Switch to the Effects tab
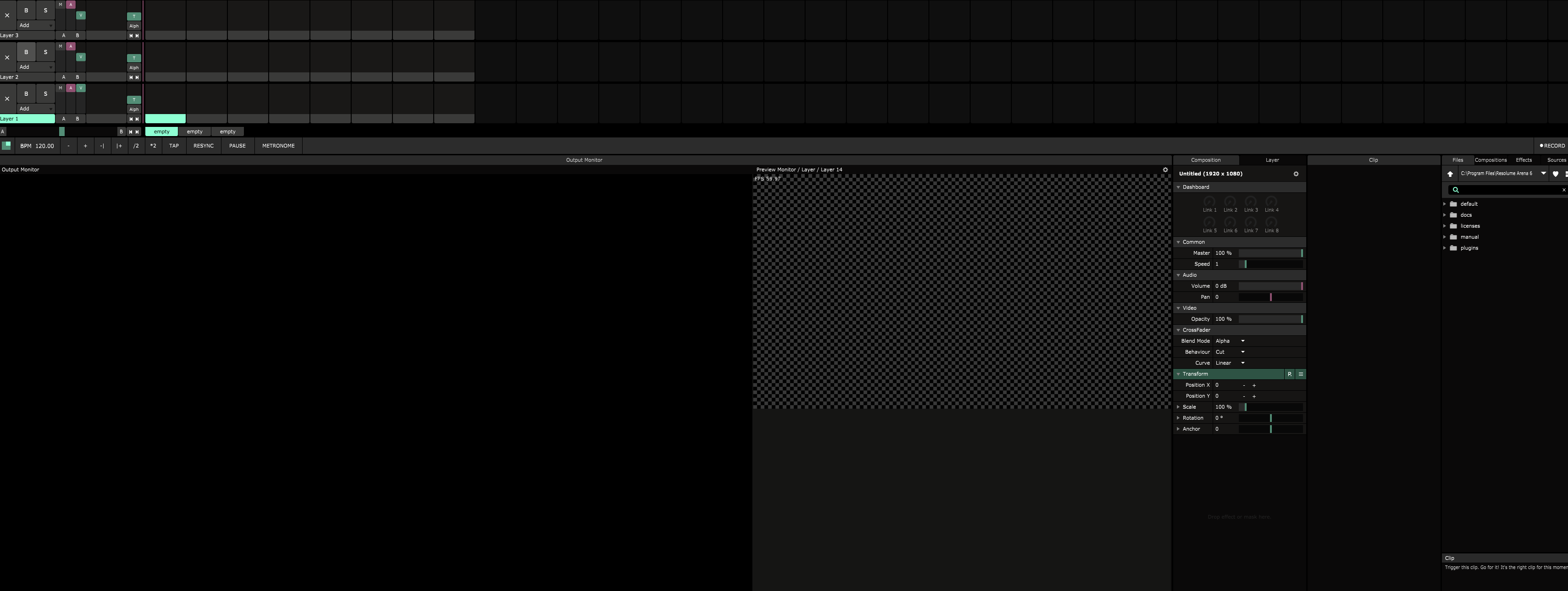Viewport: 1568px width, 591px height. pos(1524,160)
